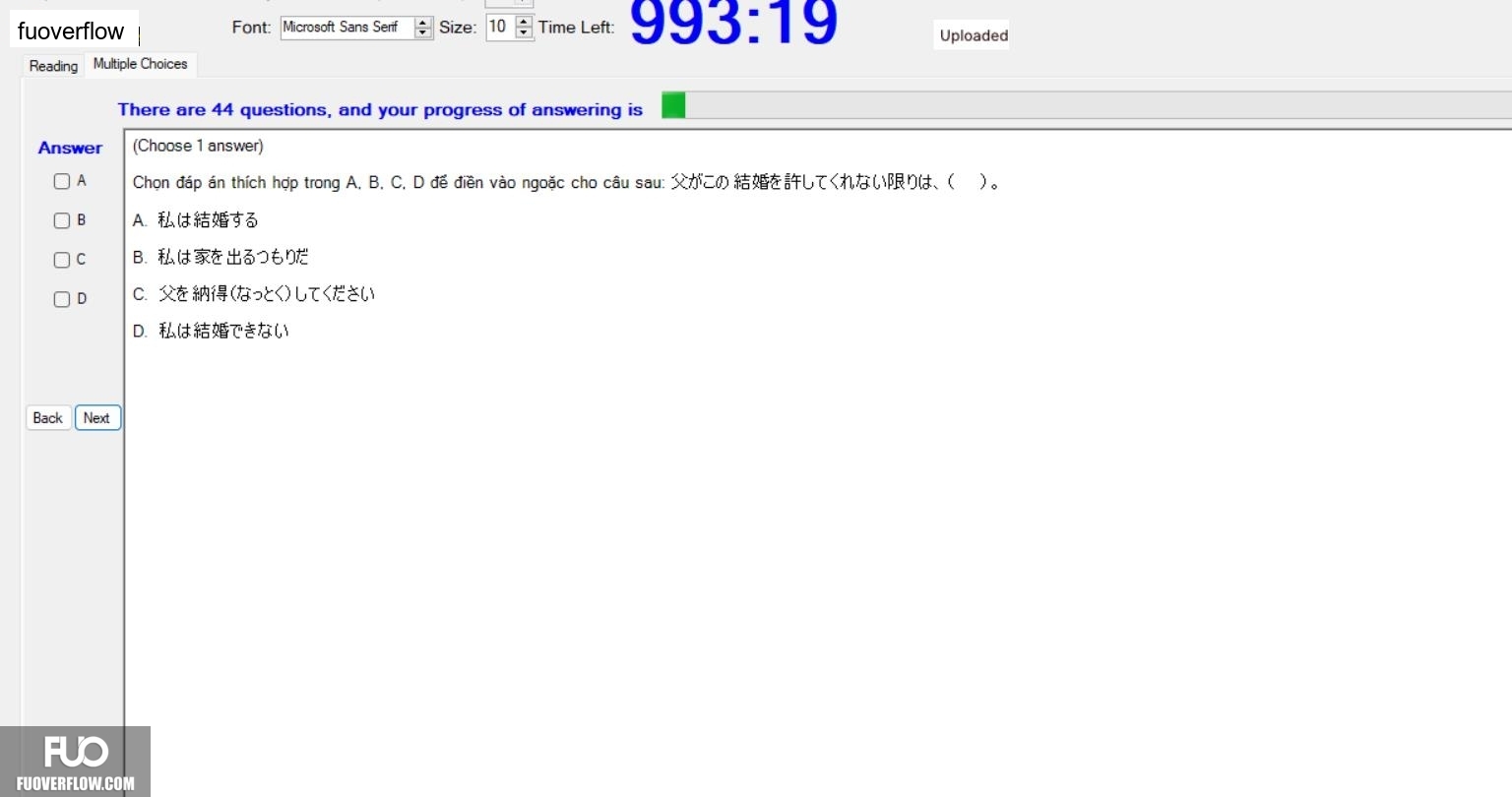Click the question sentence text
Viewport: 1512px width, 797px height.
(x=567, y=182)
